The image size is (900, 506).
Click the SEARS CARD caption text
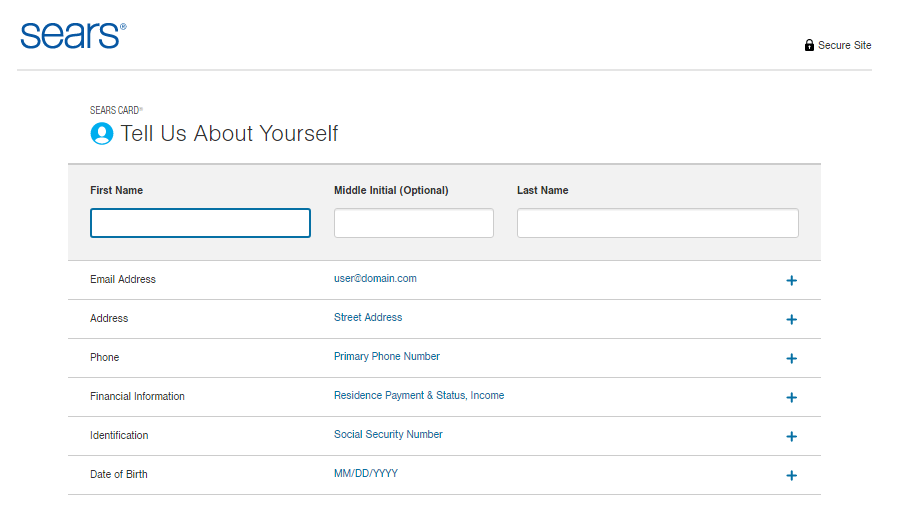pyautogui.click(x=116, y=110)
